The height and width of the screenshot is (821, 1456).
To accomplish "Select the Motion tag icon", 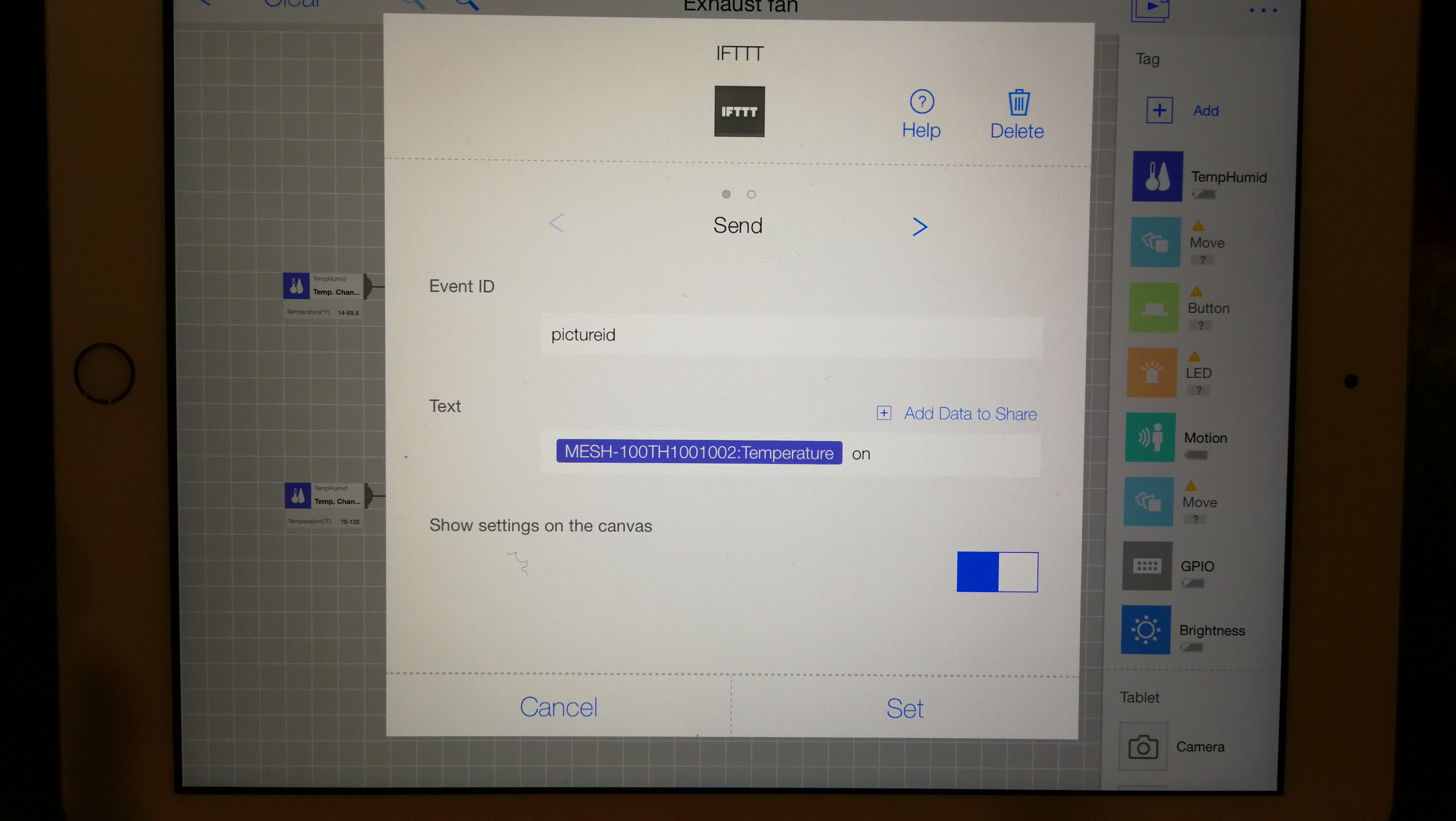I will coord(1150,437).
